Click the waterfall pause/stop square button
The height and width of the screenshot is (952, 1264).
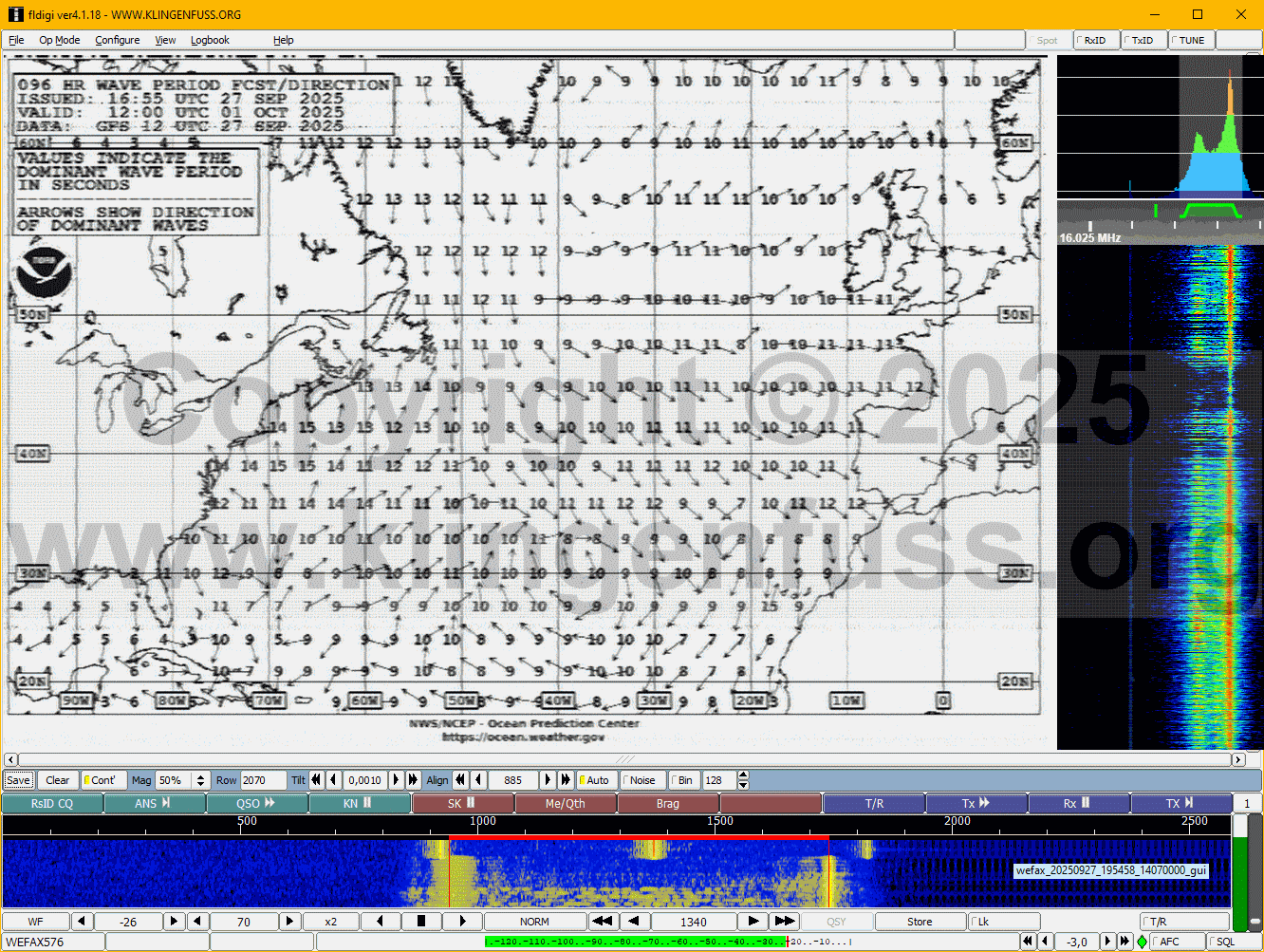421,921
